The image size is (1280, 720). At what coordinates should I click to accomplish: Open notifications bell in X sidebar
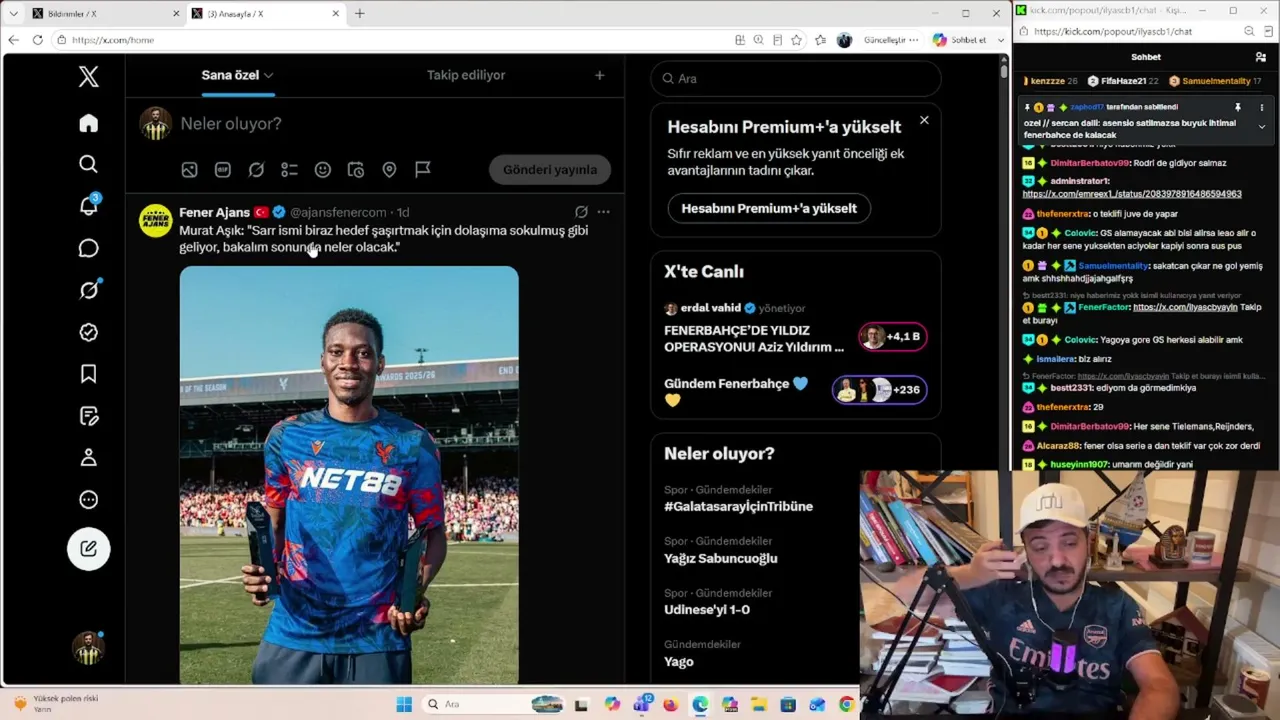click(89, 206)
